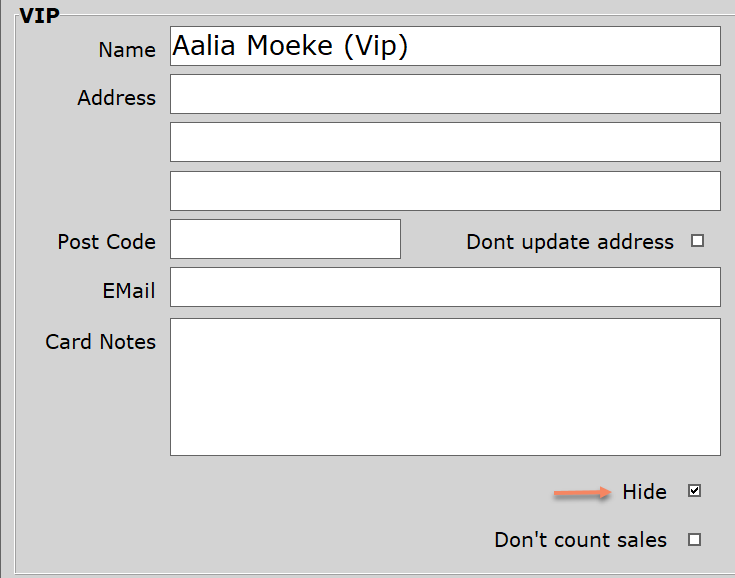
Task: Click the Hide label text
Action: [x=645, y=492]
